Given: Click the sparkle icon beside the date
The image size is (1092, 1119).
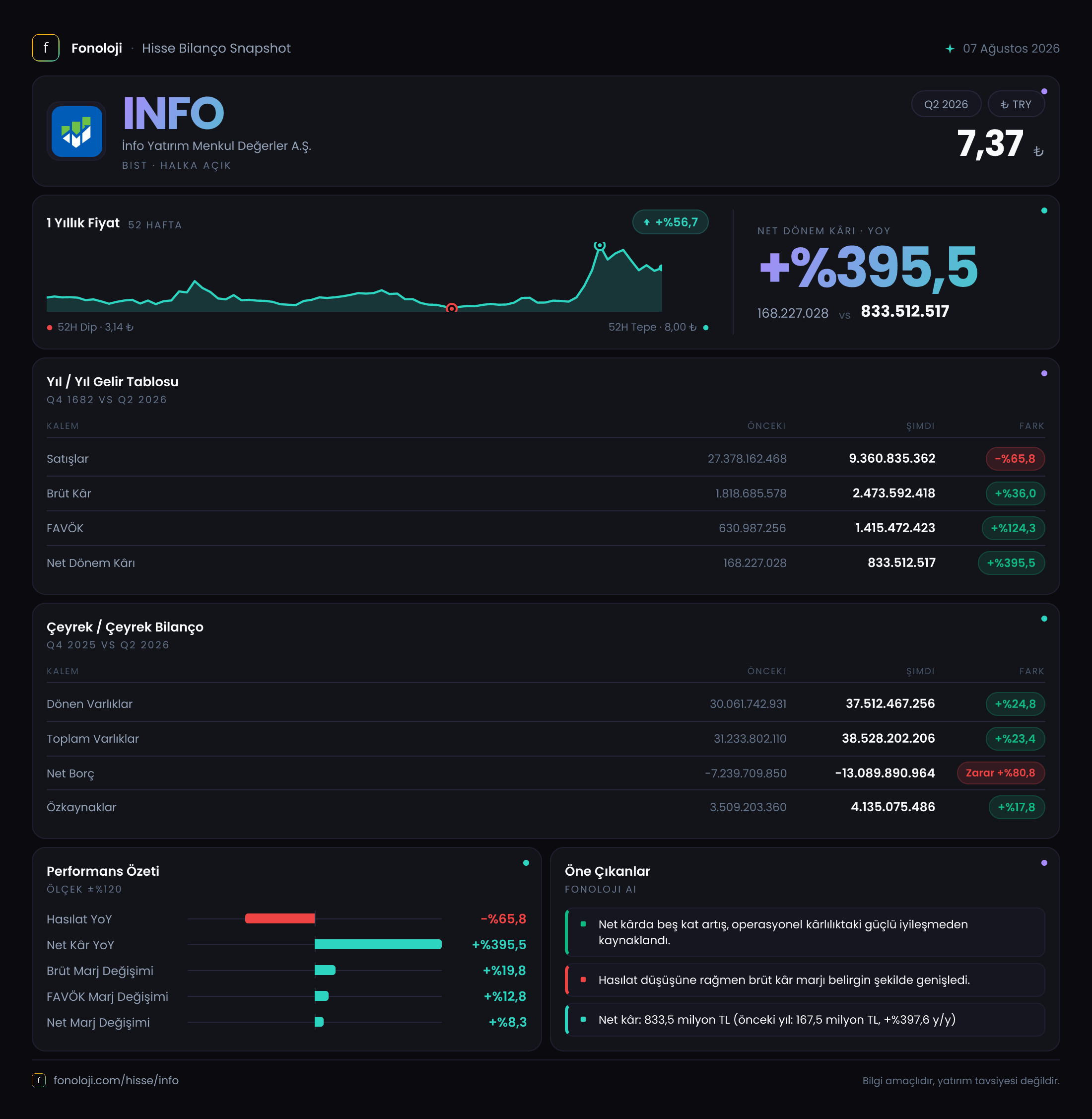Looking at the screenshot, I should [950, 49].
